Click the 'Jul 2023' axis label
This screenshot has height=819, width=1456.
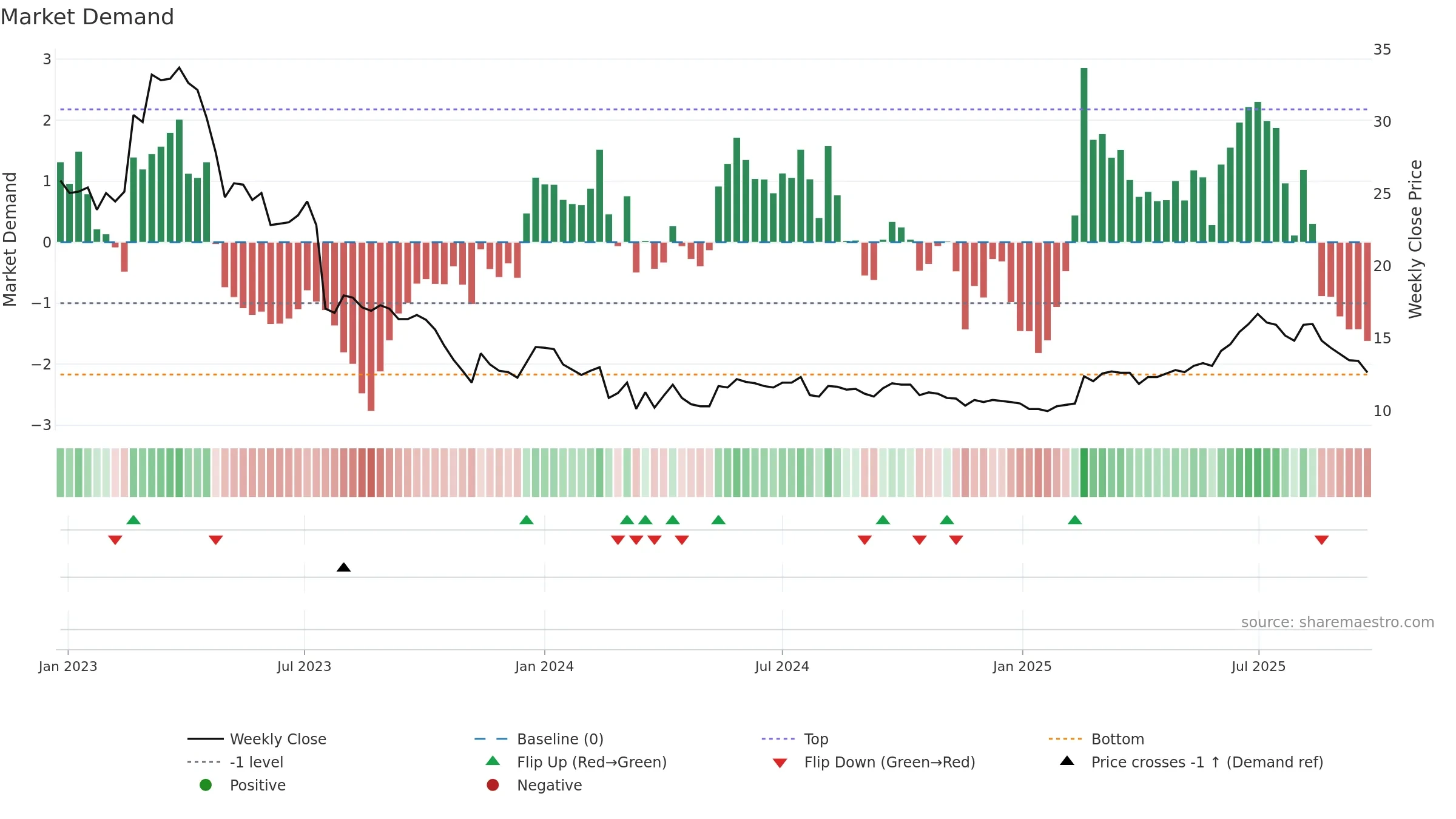(305, 666)
